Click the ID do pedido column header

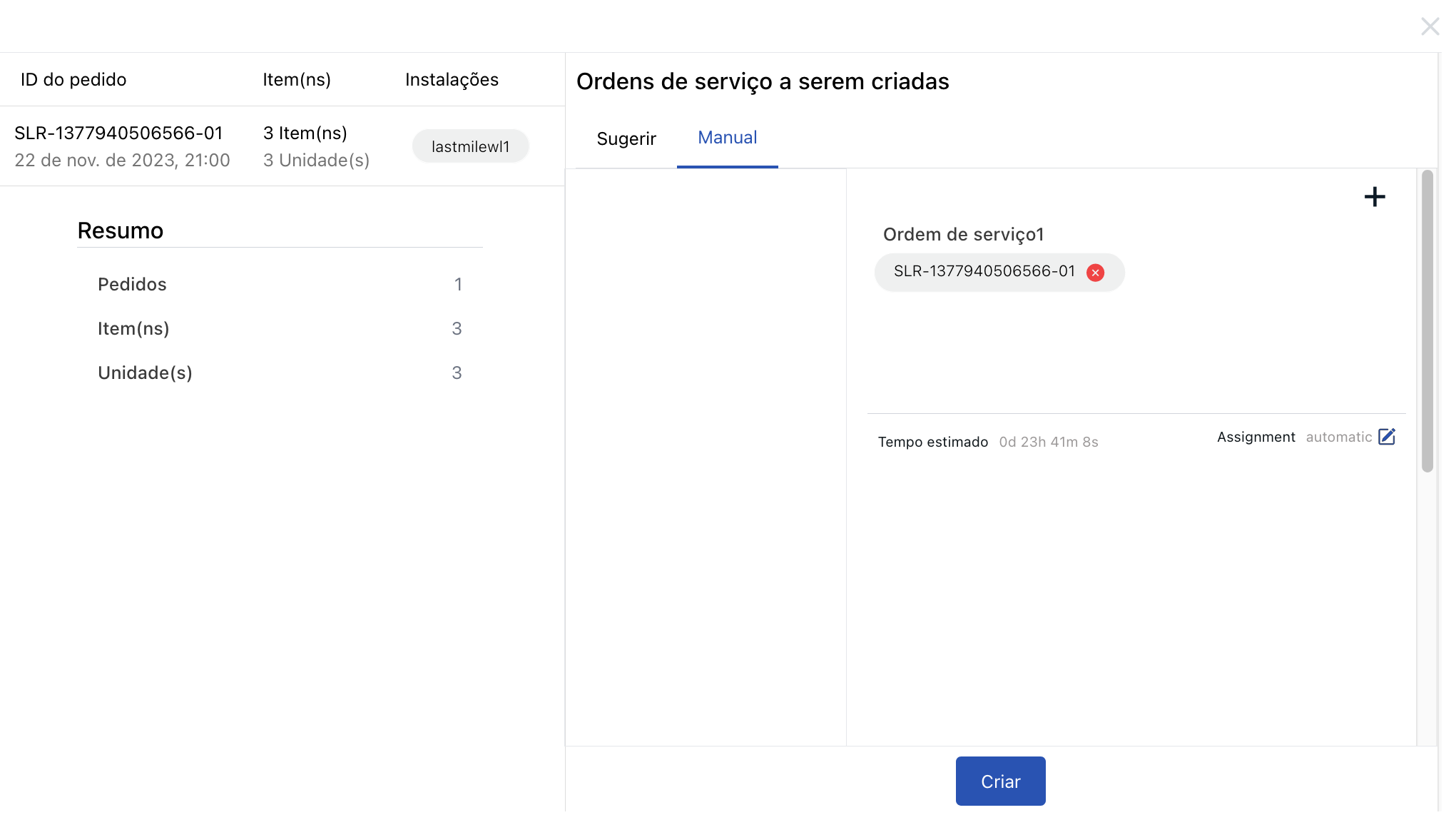pyautogui.click(x=73, y=79)
